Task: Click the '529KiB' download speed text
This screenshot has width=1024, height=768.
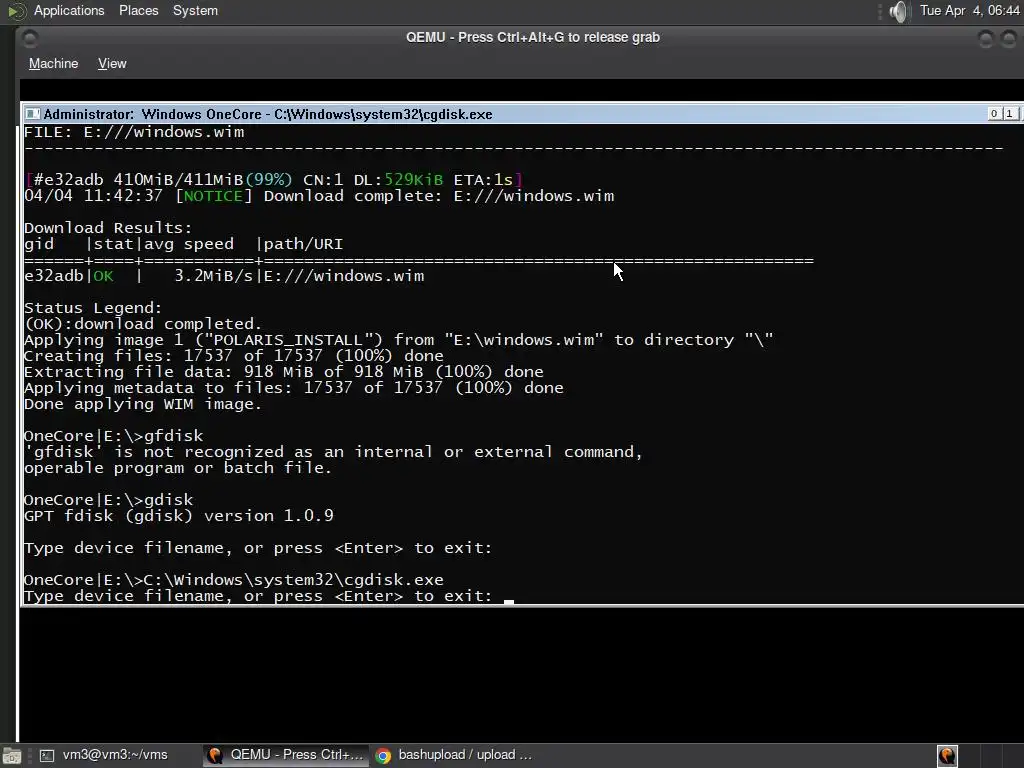Action: pyautogui.click(x=413, y=180)
